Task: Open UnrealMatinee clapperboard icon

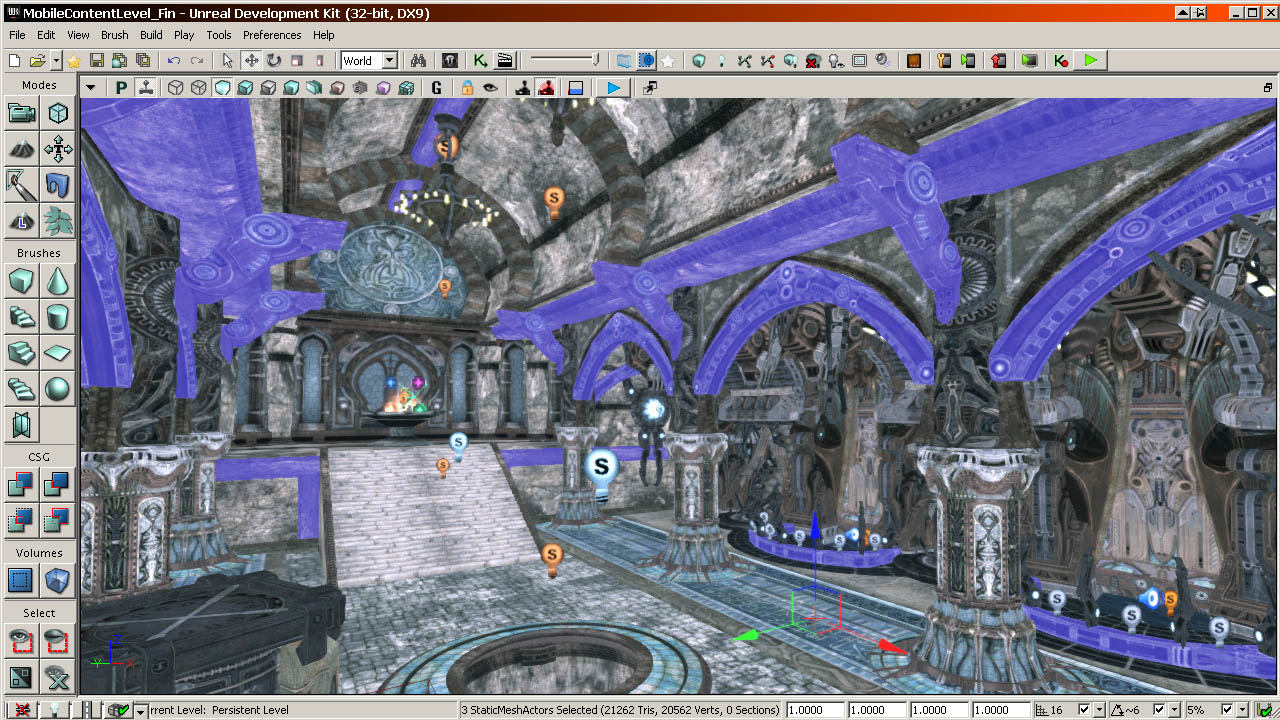Action: pyautogui.click(x=505, y=61)
